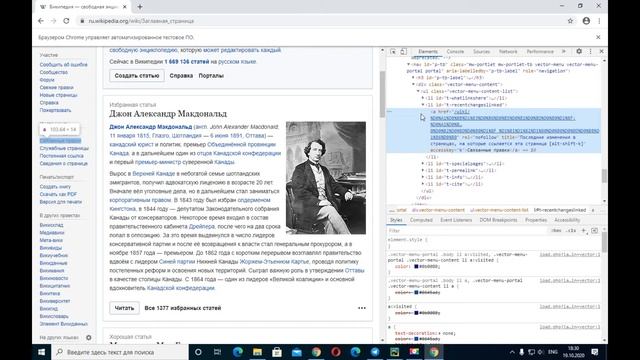Screen dimensions: 640x360
Task: Click the 'Читать' button
Action: click(124, 308)
